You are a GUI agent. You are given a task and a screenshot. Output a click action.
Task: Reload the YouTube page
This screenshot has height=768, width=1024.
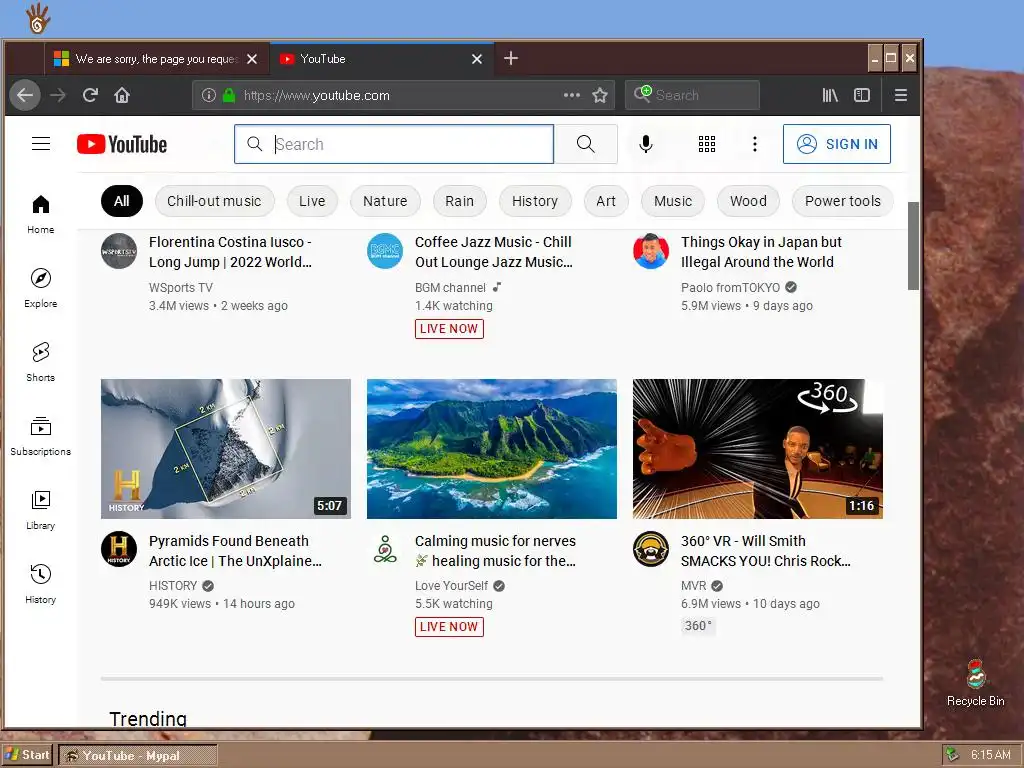coord(90,95)
